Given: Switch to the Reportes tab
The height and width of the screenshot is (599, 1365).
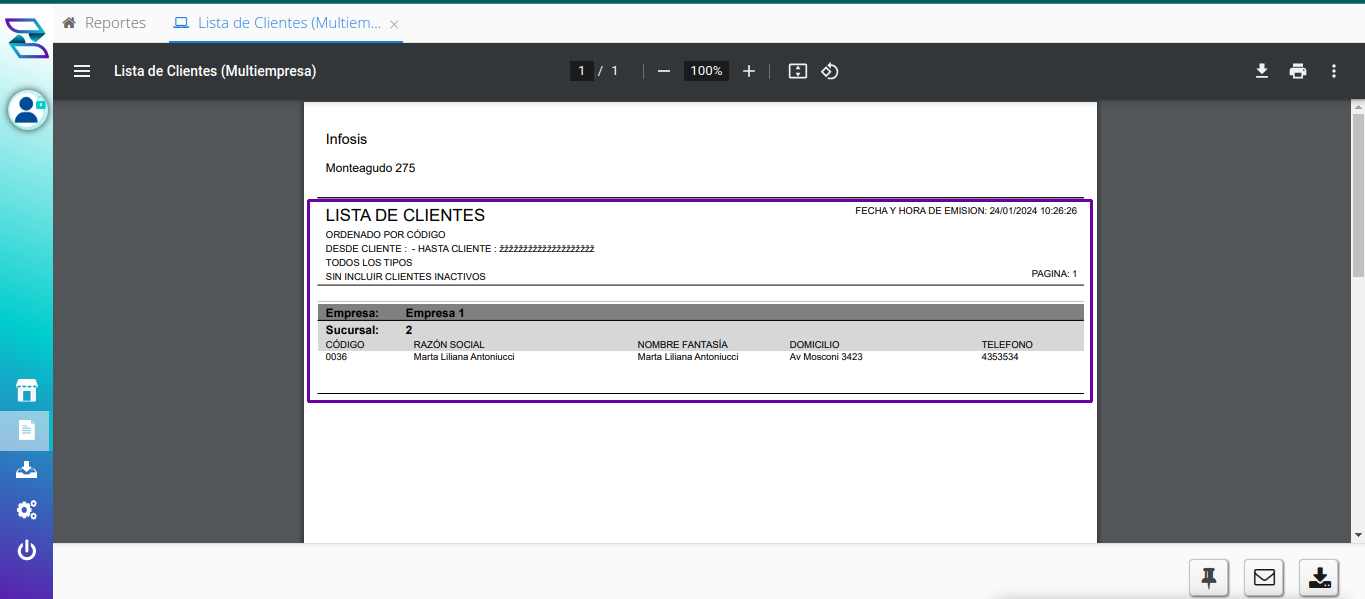Looking at the screenshot, I should coord(104,22).
